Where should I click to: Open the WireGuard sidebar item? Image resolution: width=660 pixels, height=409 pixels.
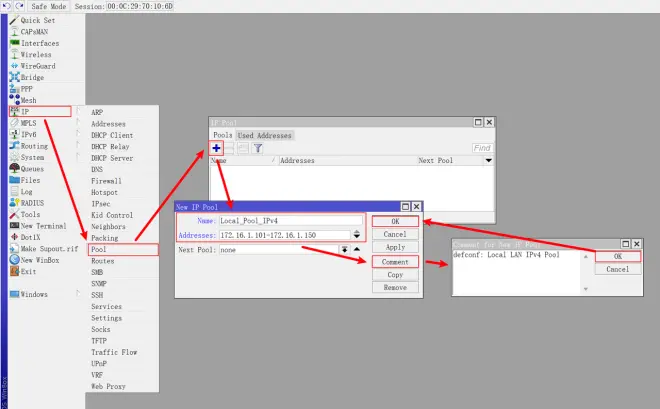pos(38,66)
